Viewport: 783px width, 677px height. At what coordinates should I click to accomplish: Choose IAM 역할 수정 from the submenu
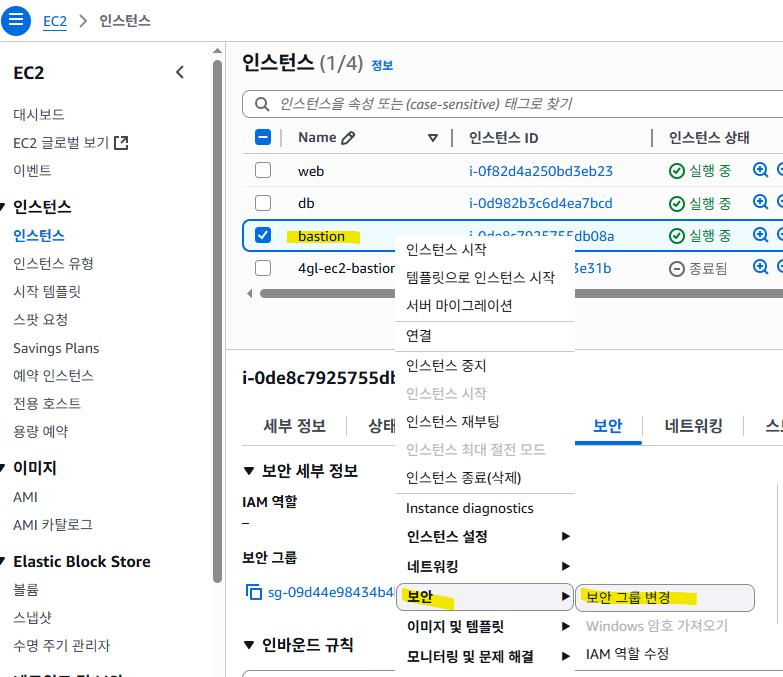coord(627,654)
